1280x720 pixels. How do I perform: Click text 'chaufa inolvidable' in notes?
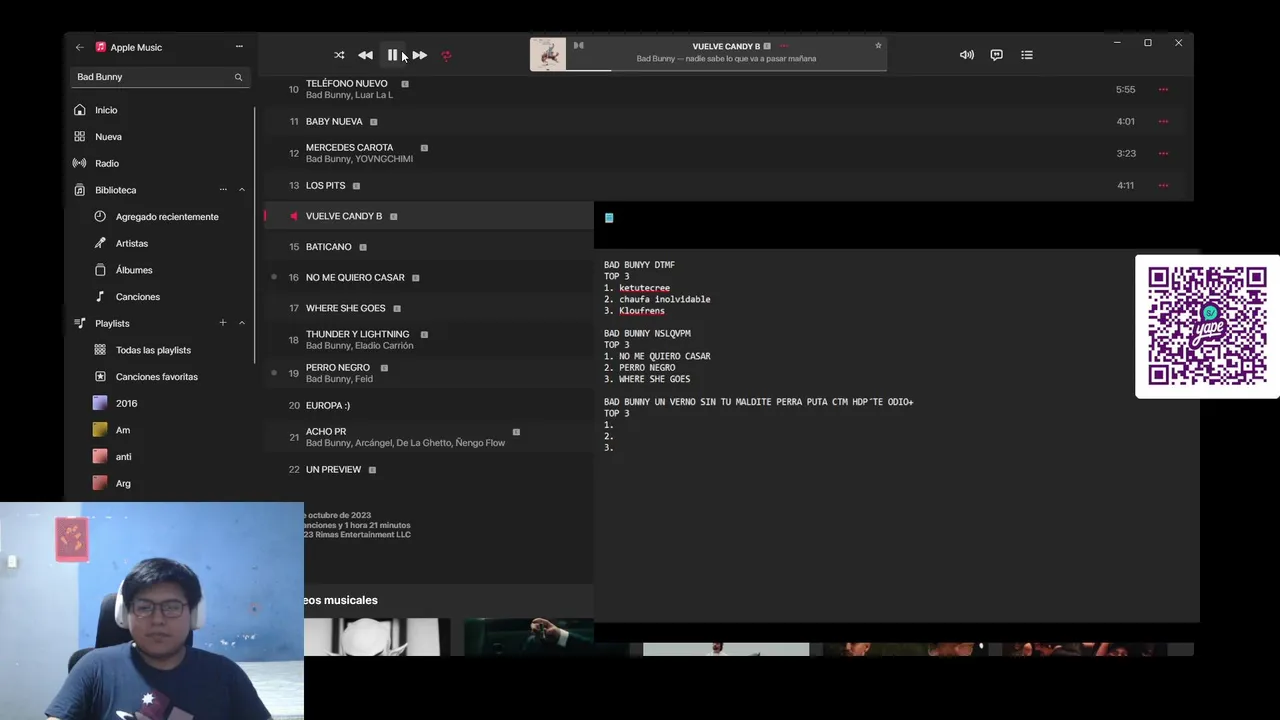(x=665, y=299)
